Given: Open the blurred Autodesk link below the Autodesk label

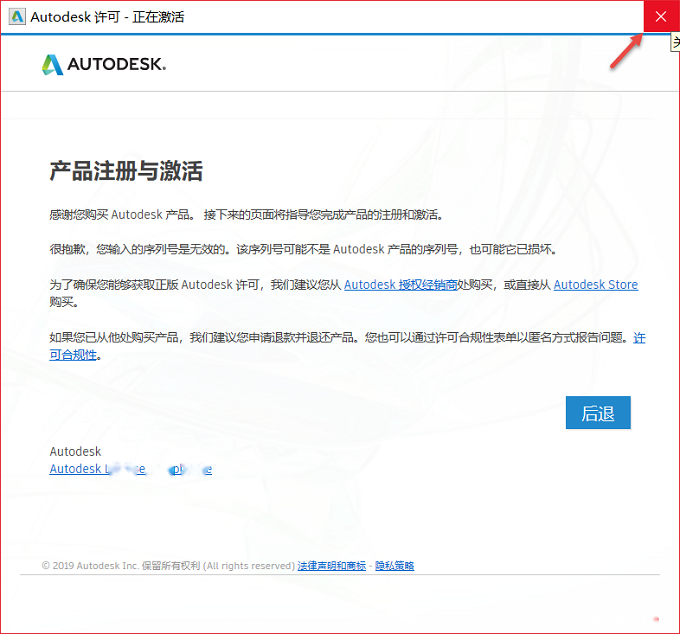Looking at the screenshot, I should coord(131,469).
